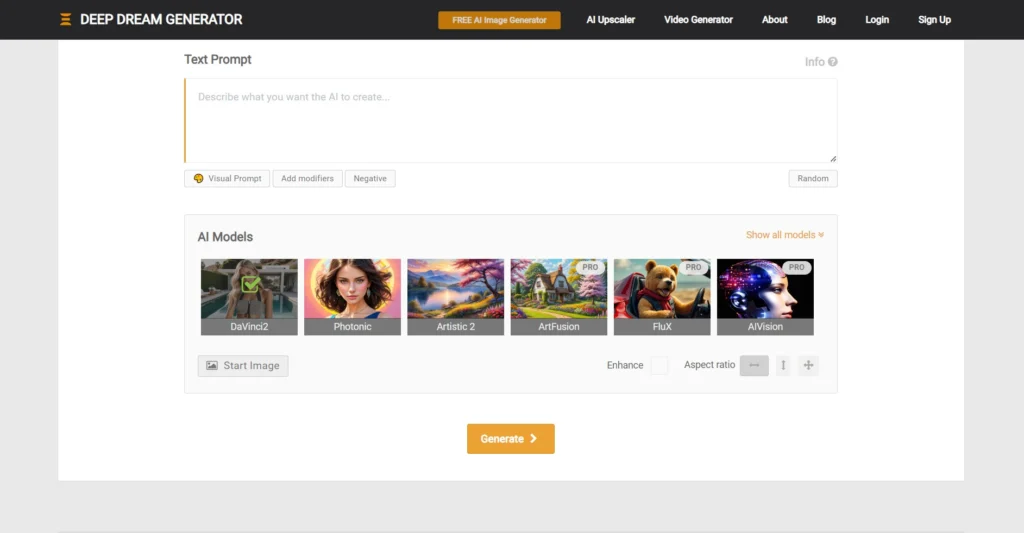Open FREE AI Image Generator

[500, 20]
